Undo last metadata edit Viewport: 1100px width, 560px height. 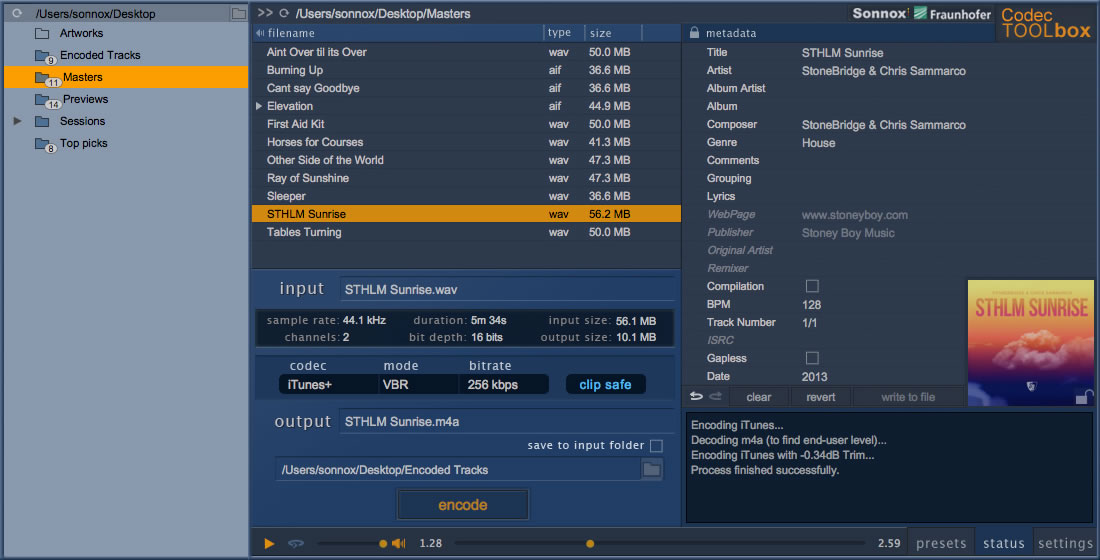pos(696,396)
